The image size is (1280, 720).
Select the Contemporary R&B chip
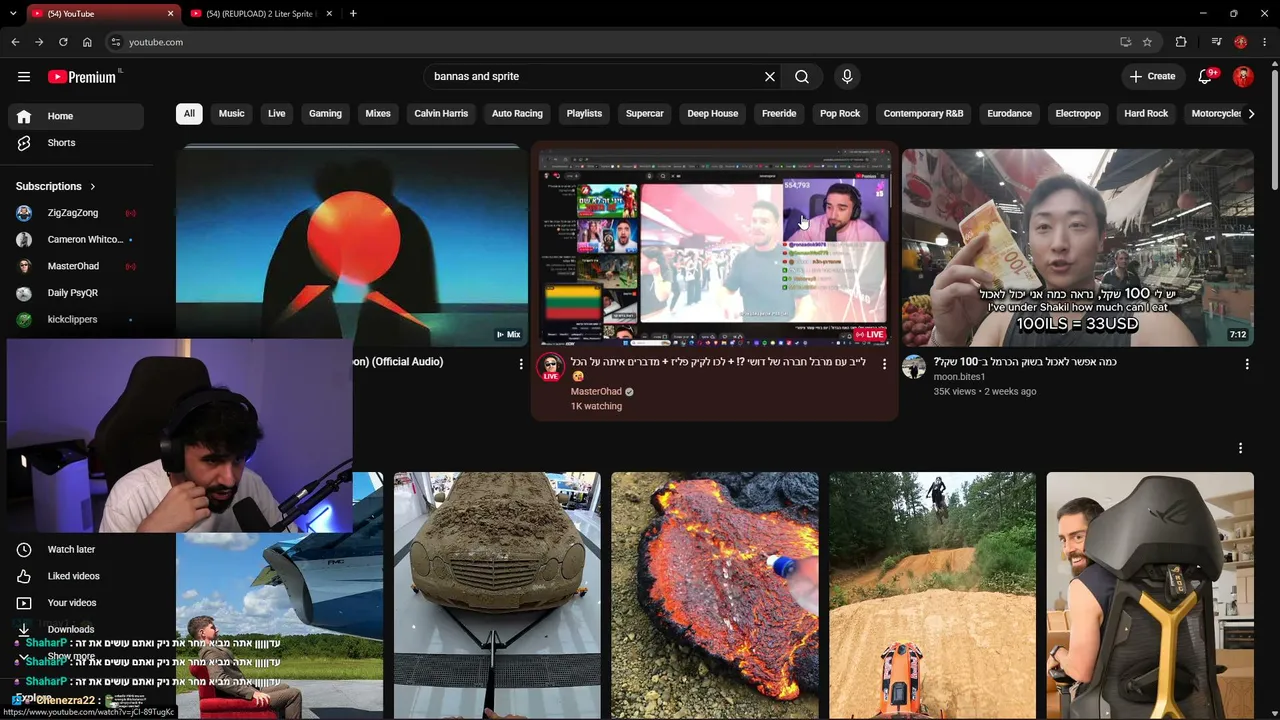(x=924, y=114)
